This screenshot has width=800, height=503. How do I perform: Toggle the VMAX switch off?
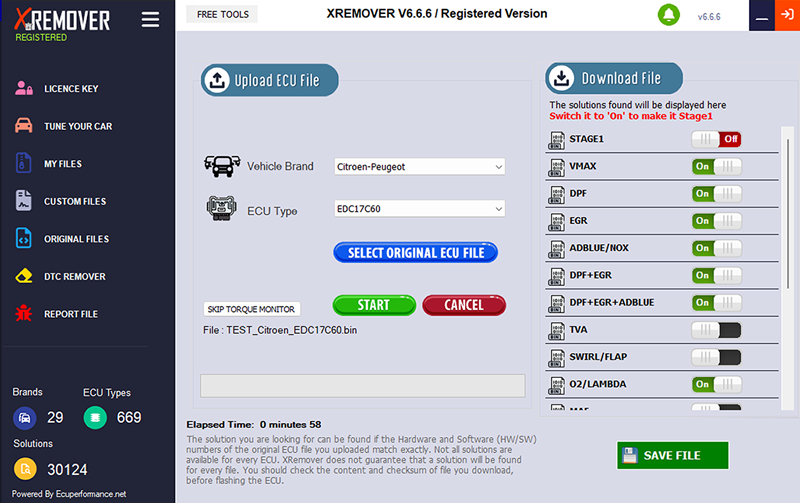(x=716, y=166)
